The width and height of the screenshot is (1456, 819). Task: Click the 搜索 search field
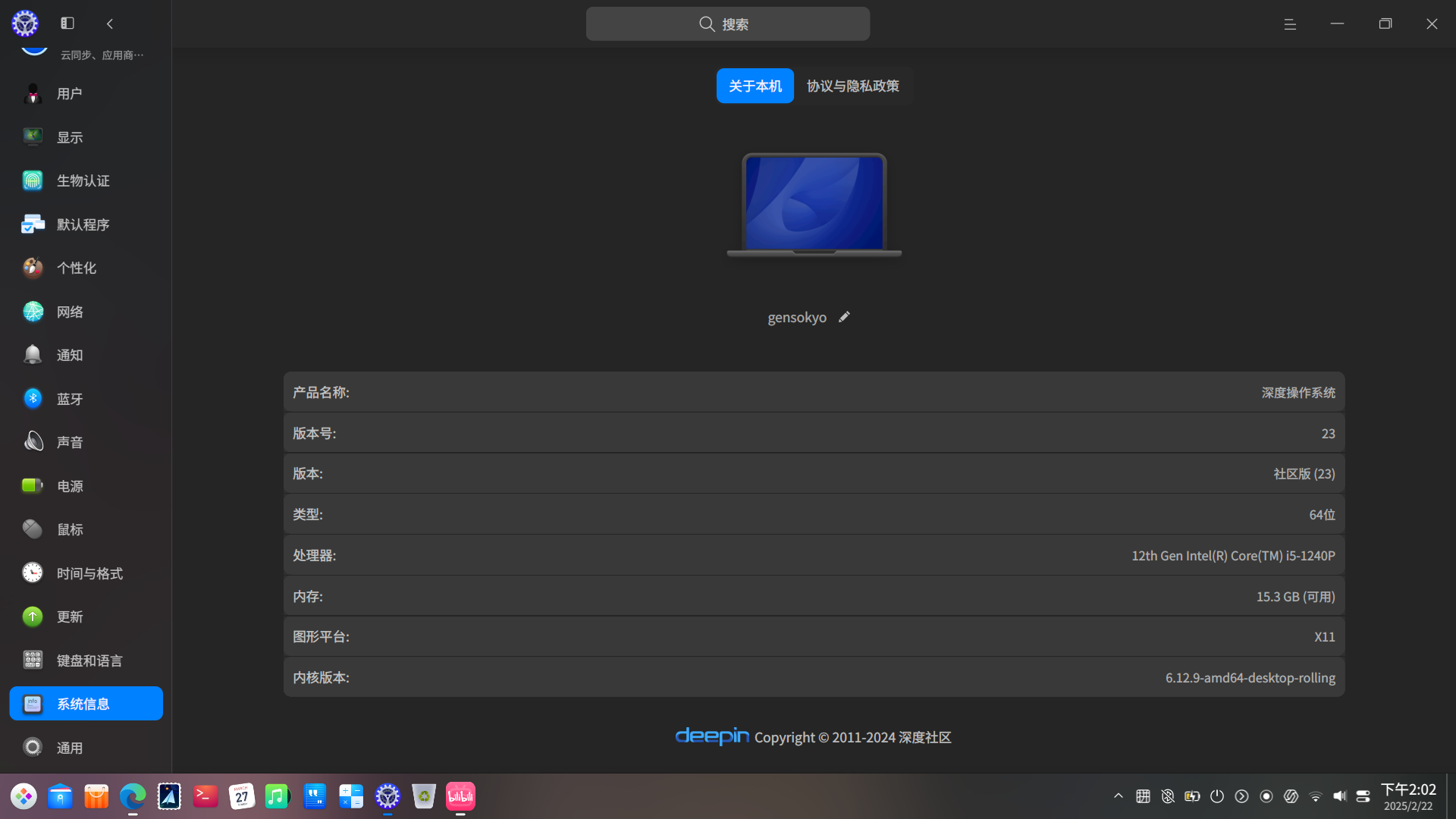pos(727,24)
